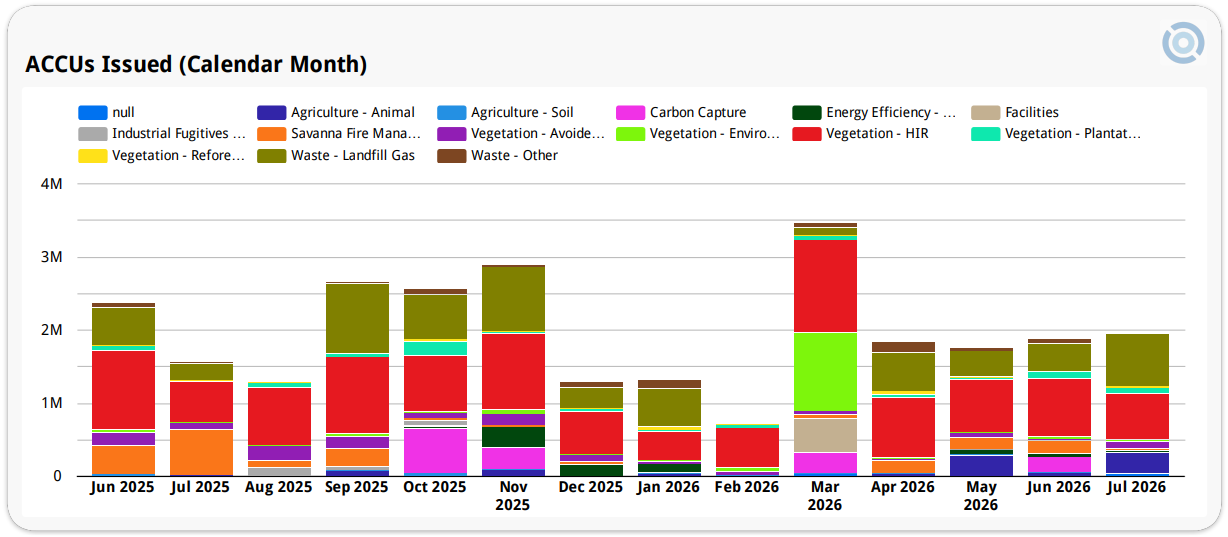The image size is (1228, 537).
Task: Click the Mar 2026 axis label
Action: tap(825, 496)
